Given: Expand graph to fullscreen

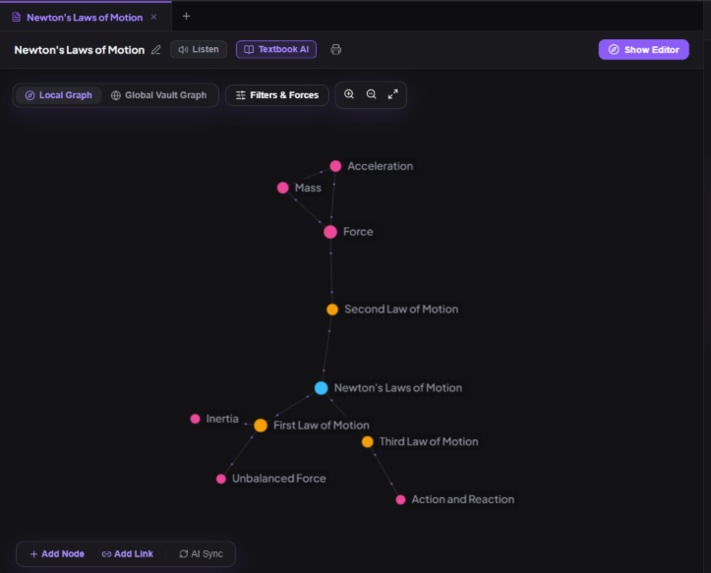Looking at the screenshot, I should click(393, 94).
